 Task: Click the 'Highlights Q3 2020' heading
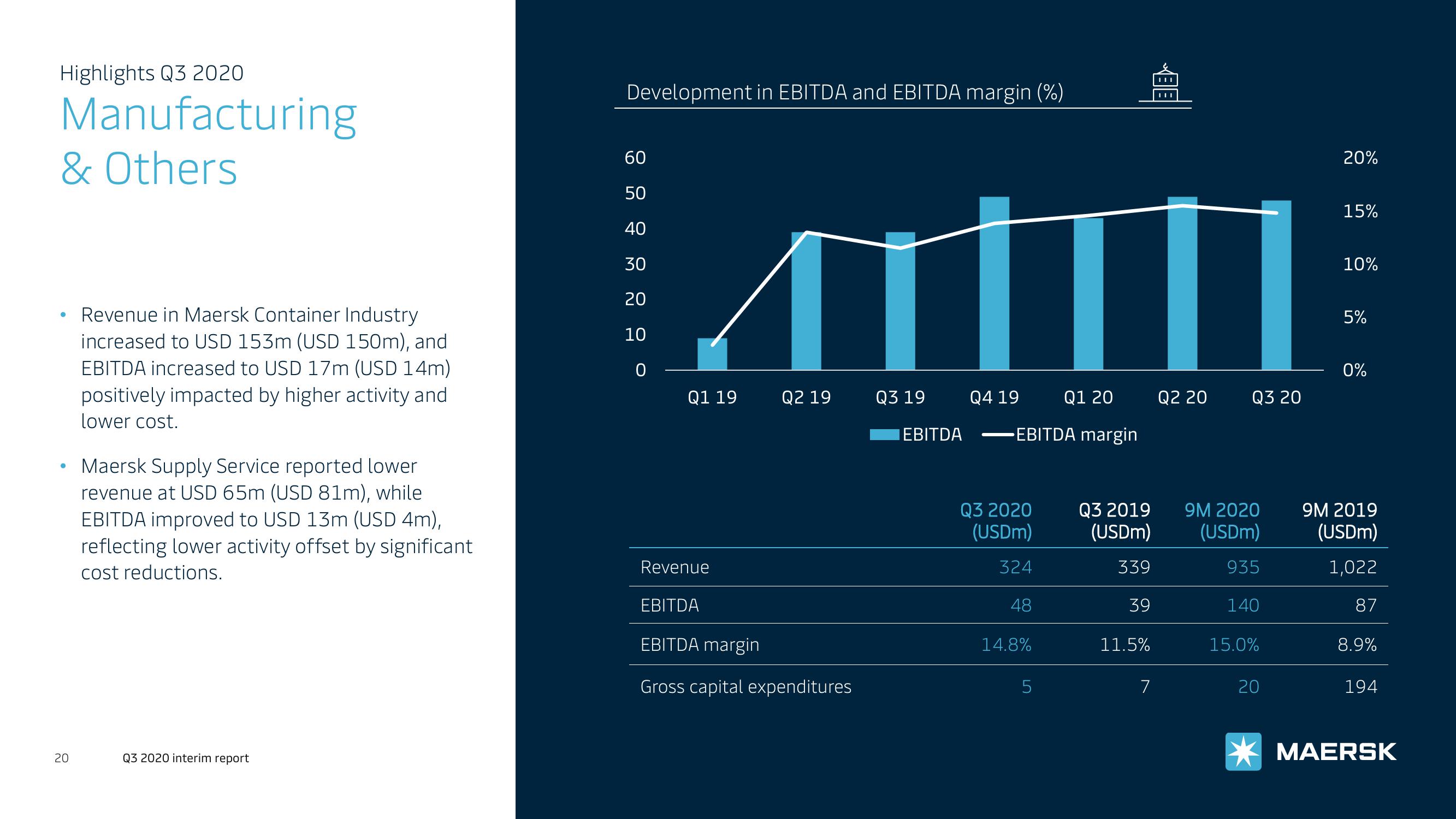coord(151,73)
